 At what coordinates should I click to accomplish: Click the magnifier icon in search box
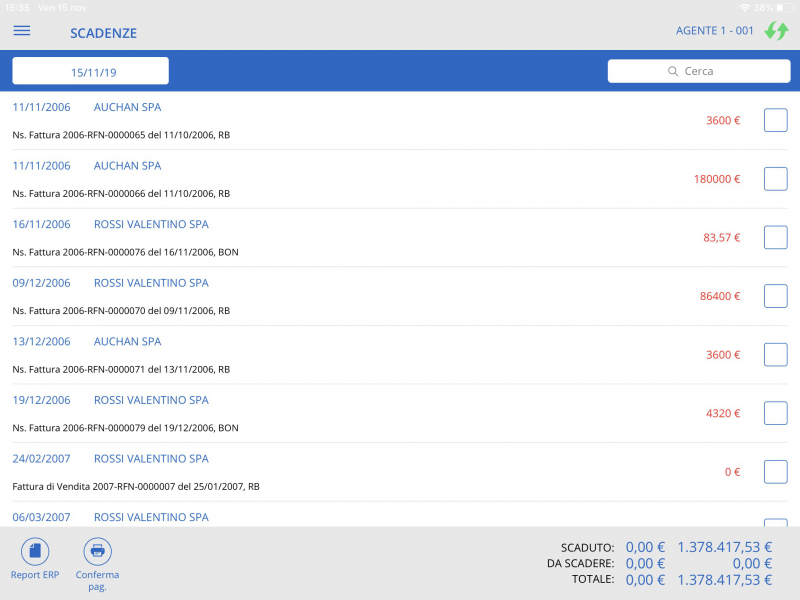coord(673,72)
